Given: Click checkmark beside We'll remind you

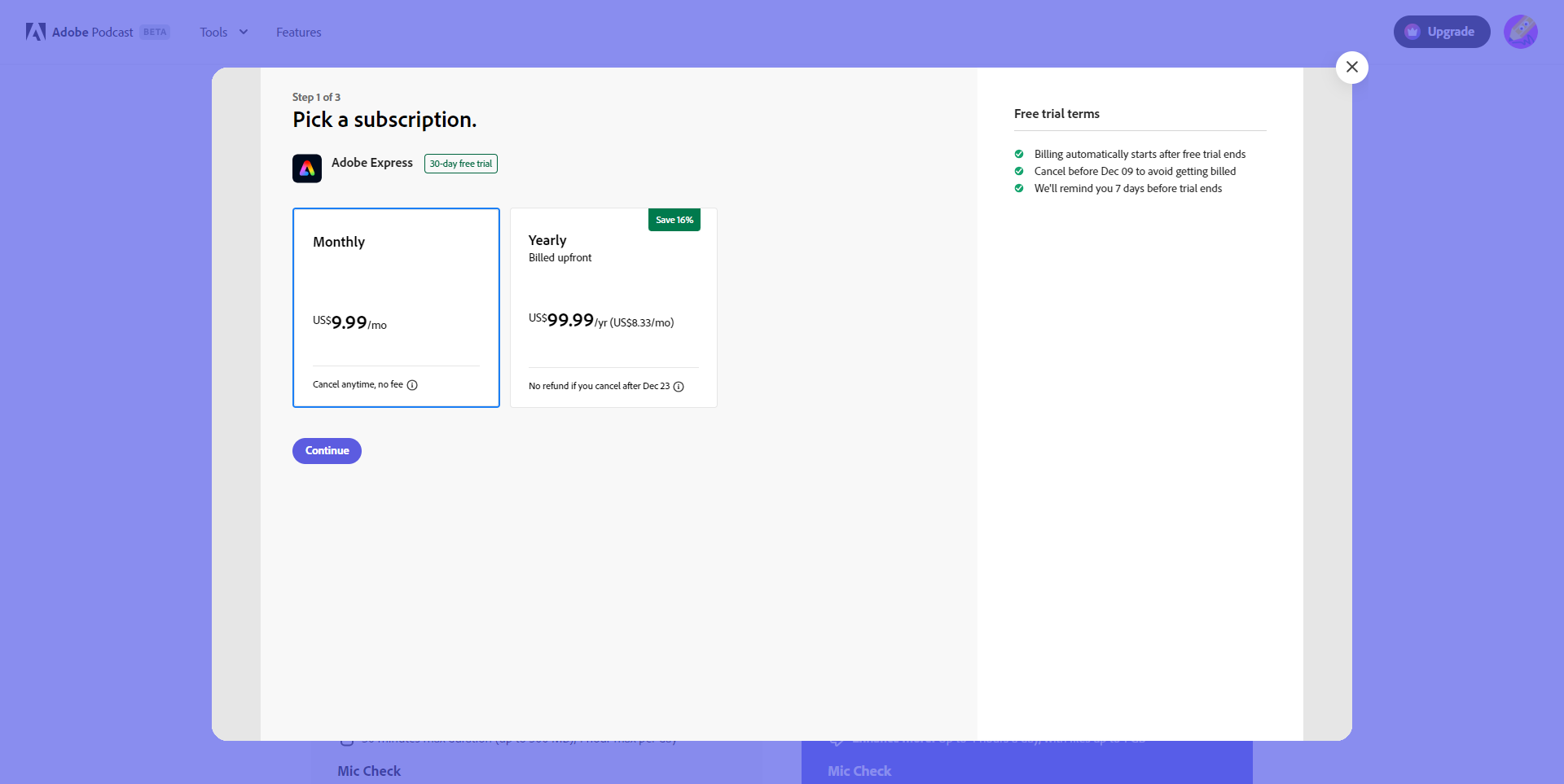Looking at the screenshot, I should tap(1019, 188).
